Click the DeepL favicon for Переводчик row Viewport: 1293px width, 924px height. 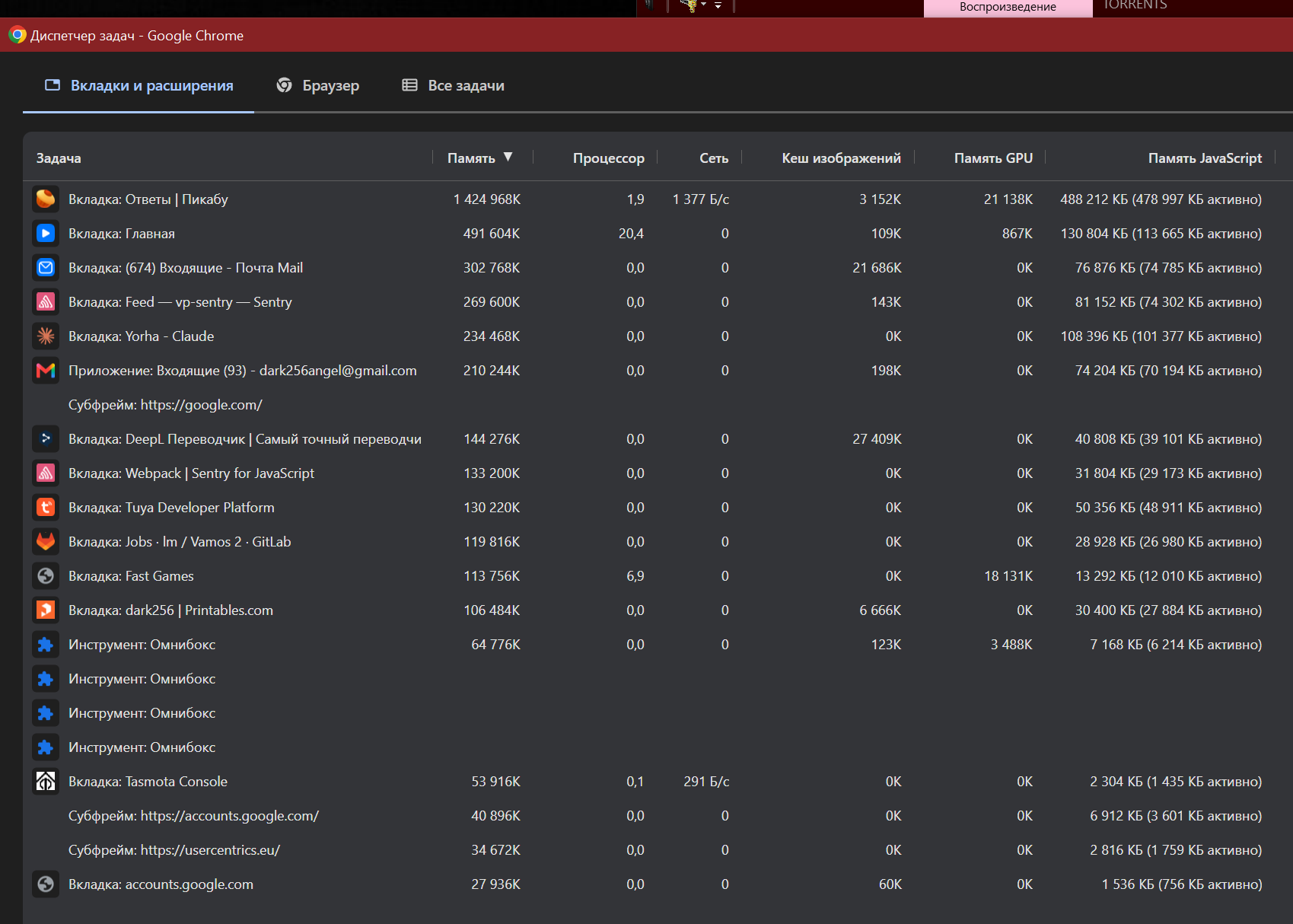(46, 439)
